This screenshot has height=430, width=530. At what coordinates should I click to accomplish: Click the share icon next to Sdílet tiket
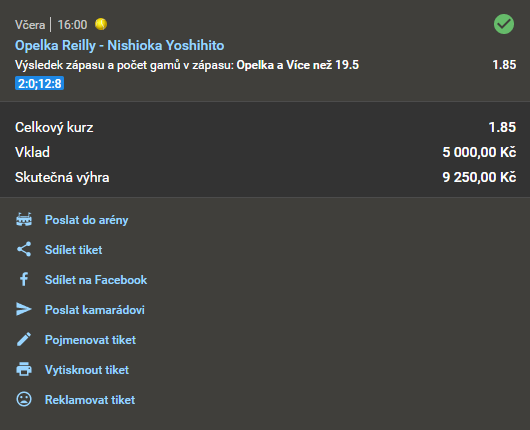click(x=24, y=249)
